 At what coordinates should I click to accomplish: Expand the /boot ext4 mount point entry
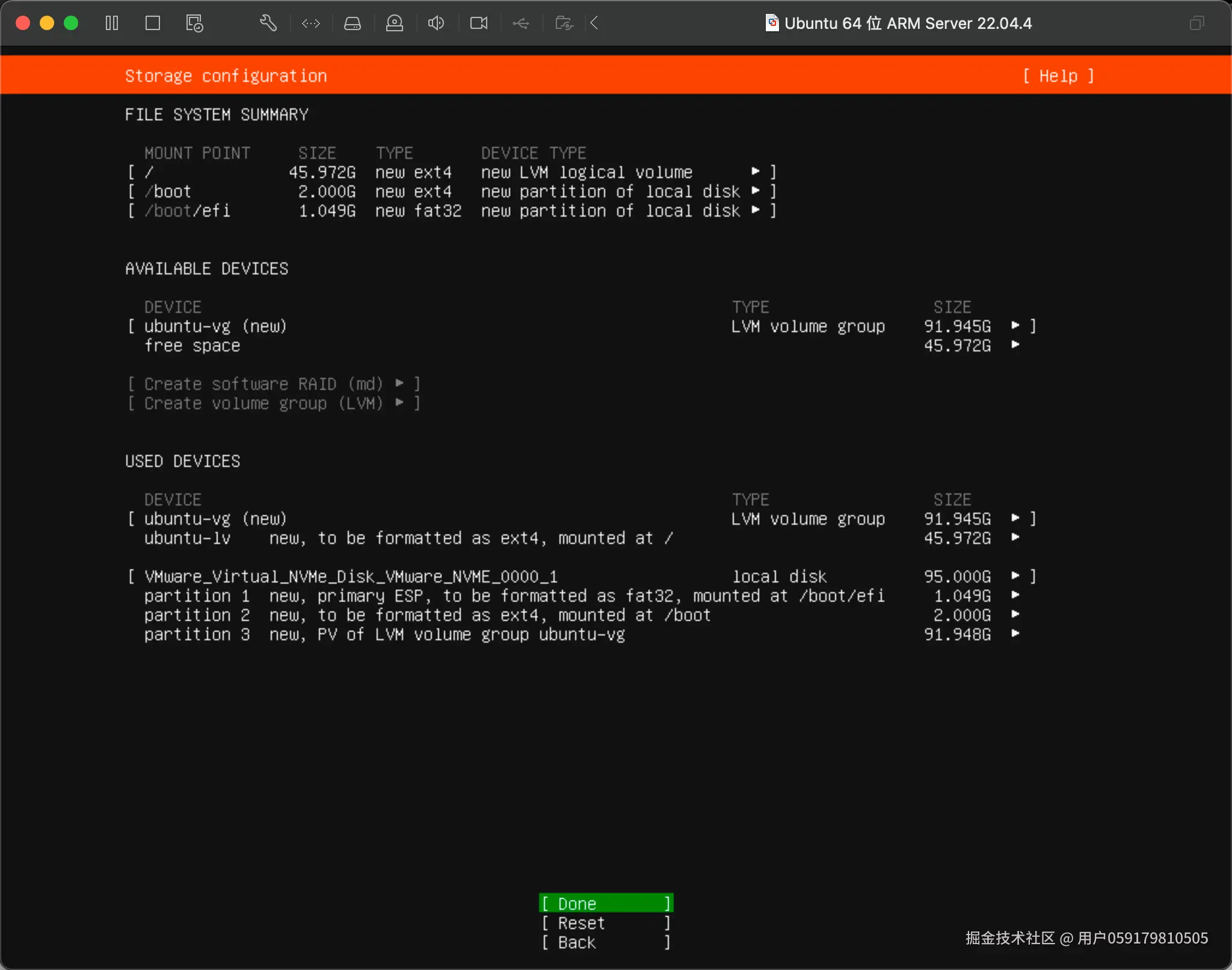click(x=451, y=192)
